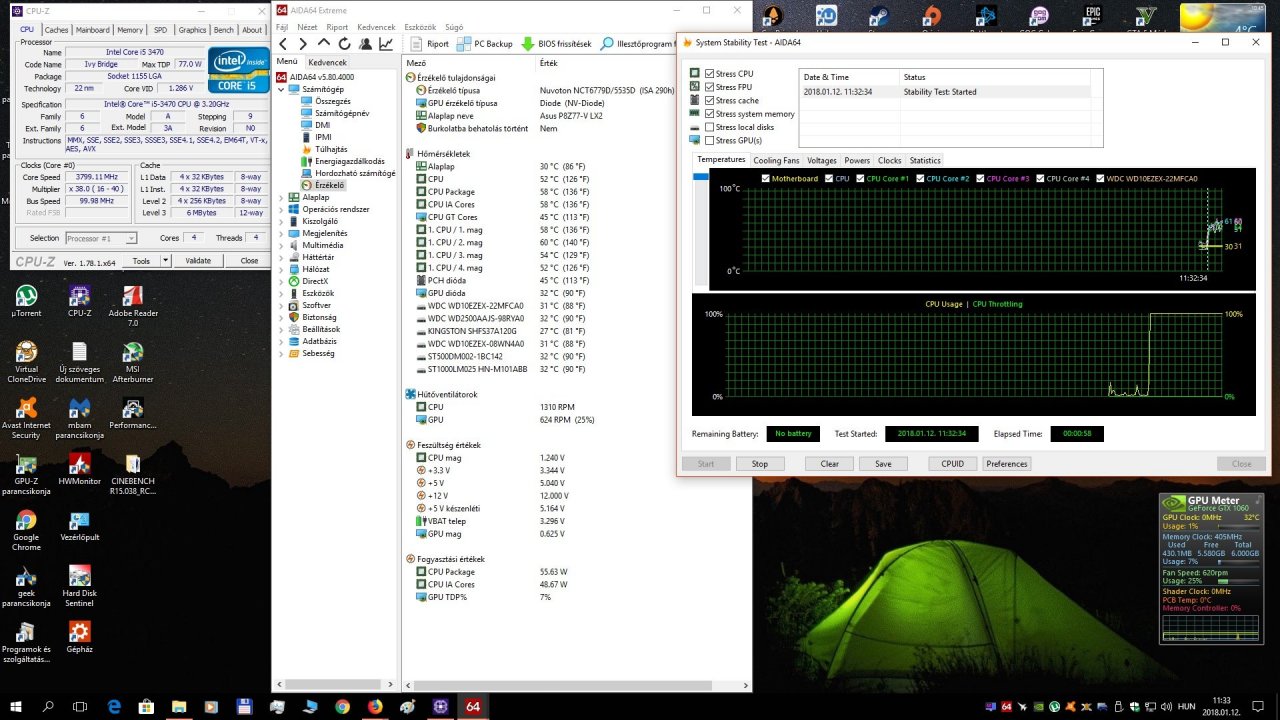Switch to the CPU-Z Memory tab
This screenshot has height=720, width=1280.
click(130, 30)
